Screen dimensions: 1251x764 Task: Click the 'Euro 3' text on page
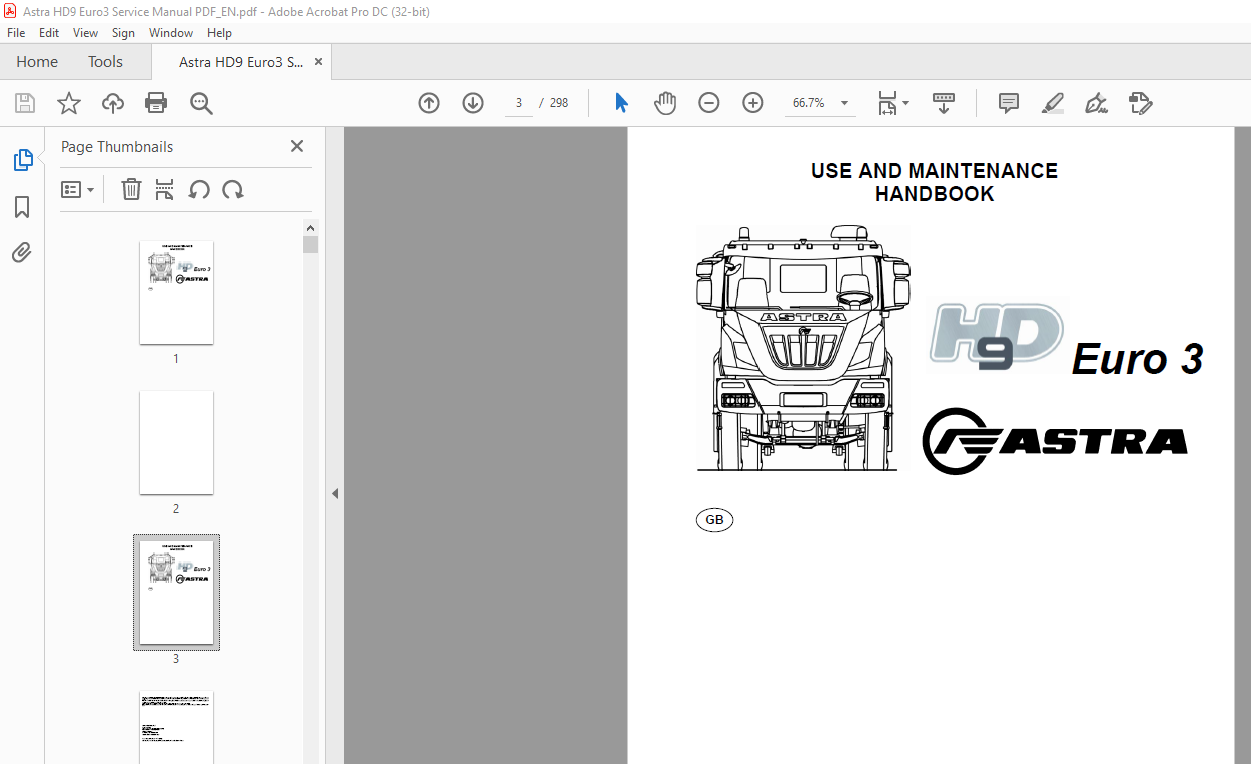[x=1137, y=359]
